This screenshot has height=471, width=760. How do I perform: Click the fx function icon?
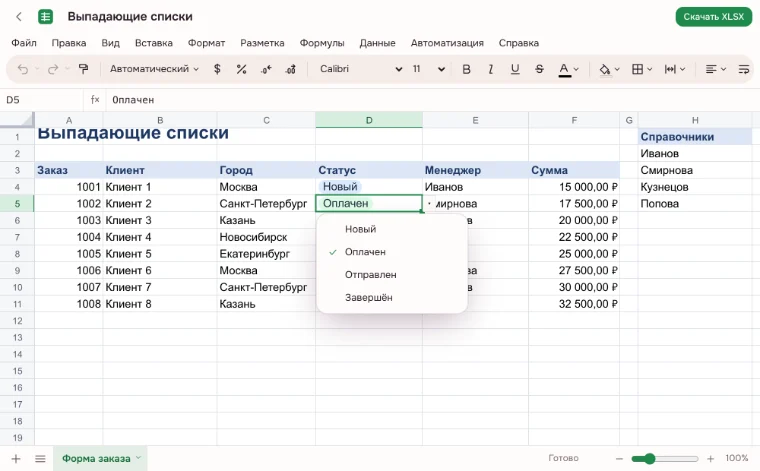pos(95,99)
